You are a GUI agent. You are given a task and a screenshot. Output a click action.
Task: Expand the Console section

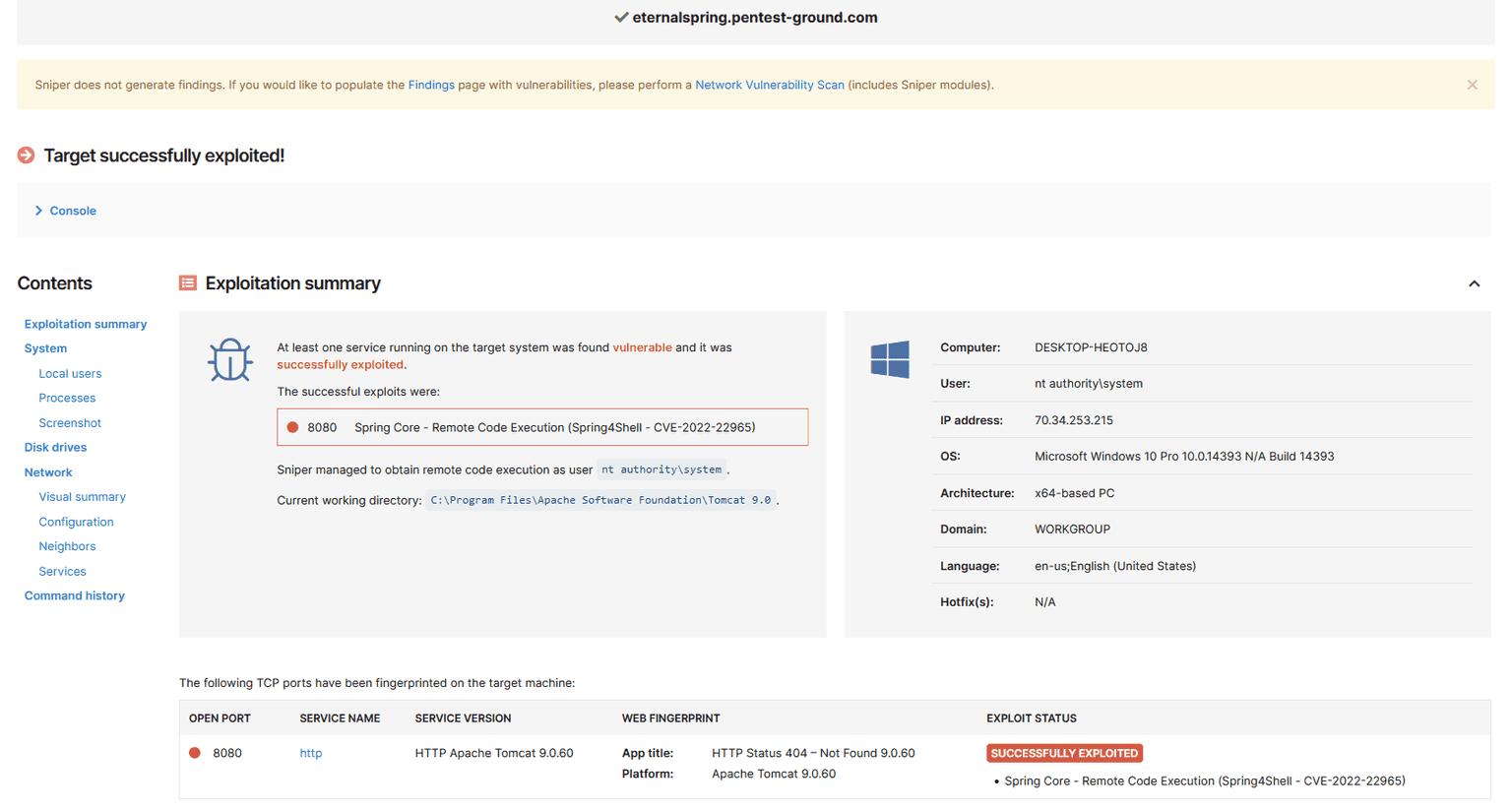(x=72, y=211)
